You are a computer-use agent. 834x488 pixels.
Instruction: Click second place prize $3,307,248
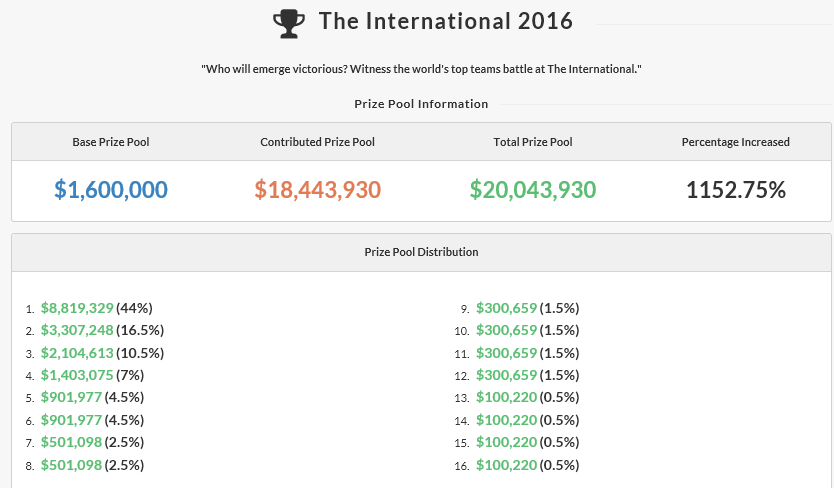[x=77, y=330]
